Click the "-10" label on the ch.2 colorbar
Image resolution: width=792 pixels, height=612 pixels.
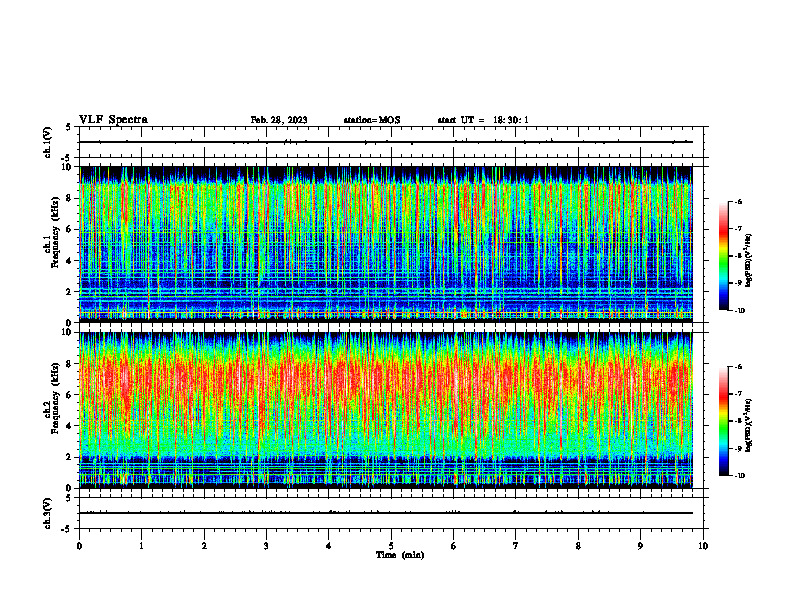coord(740,476)
